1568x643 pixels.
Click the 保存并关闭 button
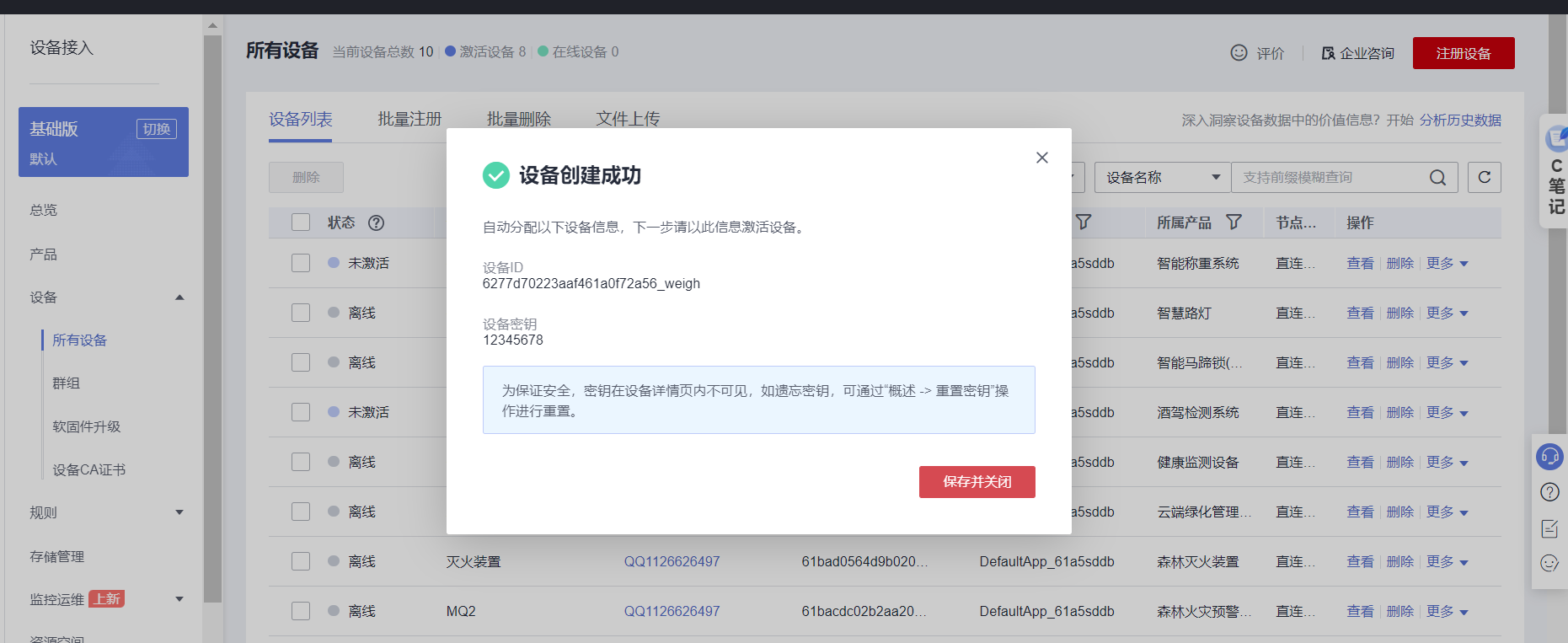tap(977, 482)
